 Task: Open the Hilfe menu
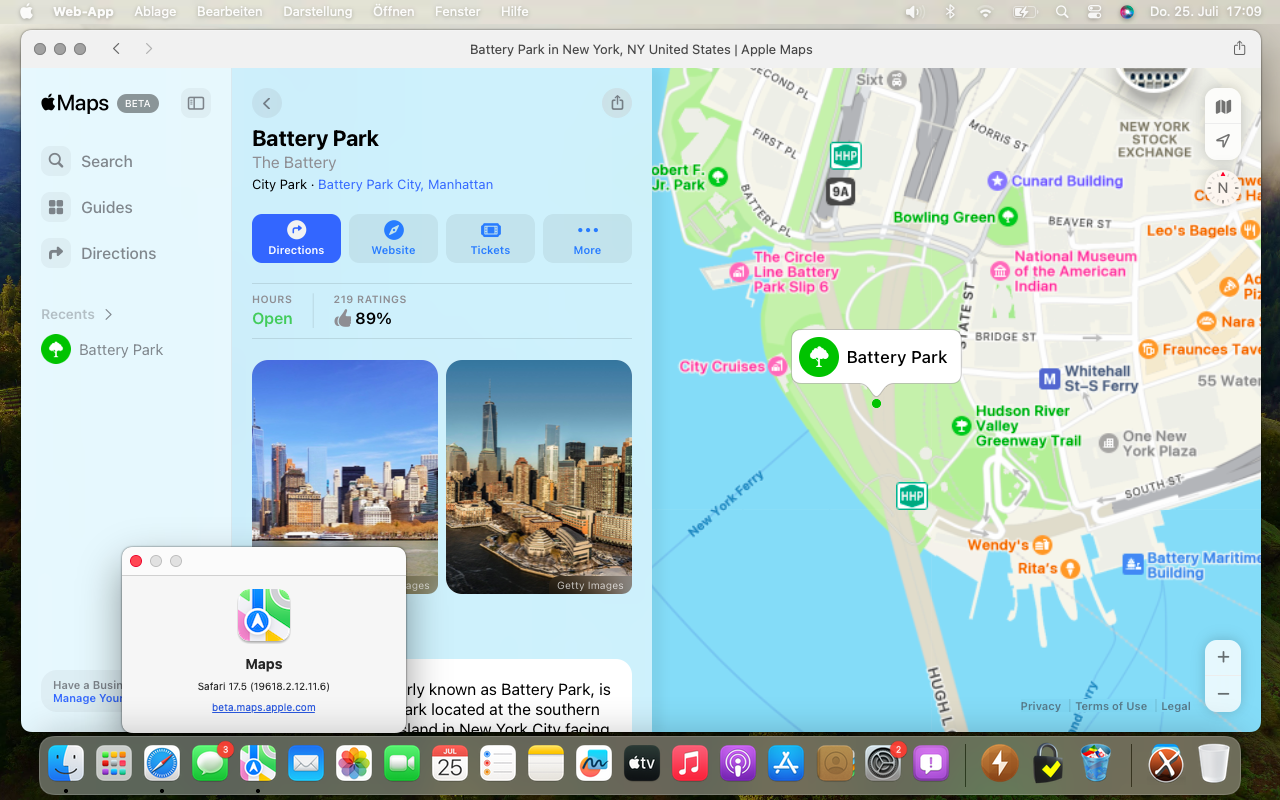coord(515,12)
